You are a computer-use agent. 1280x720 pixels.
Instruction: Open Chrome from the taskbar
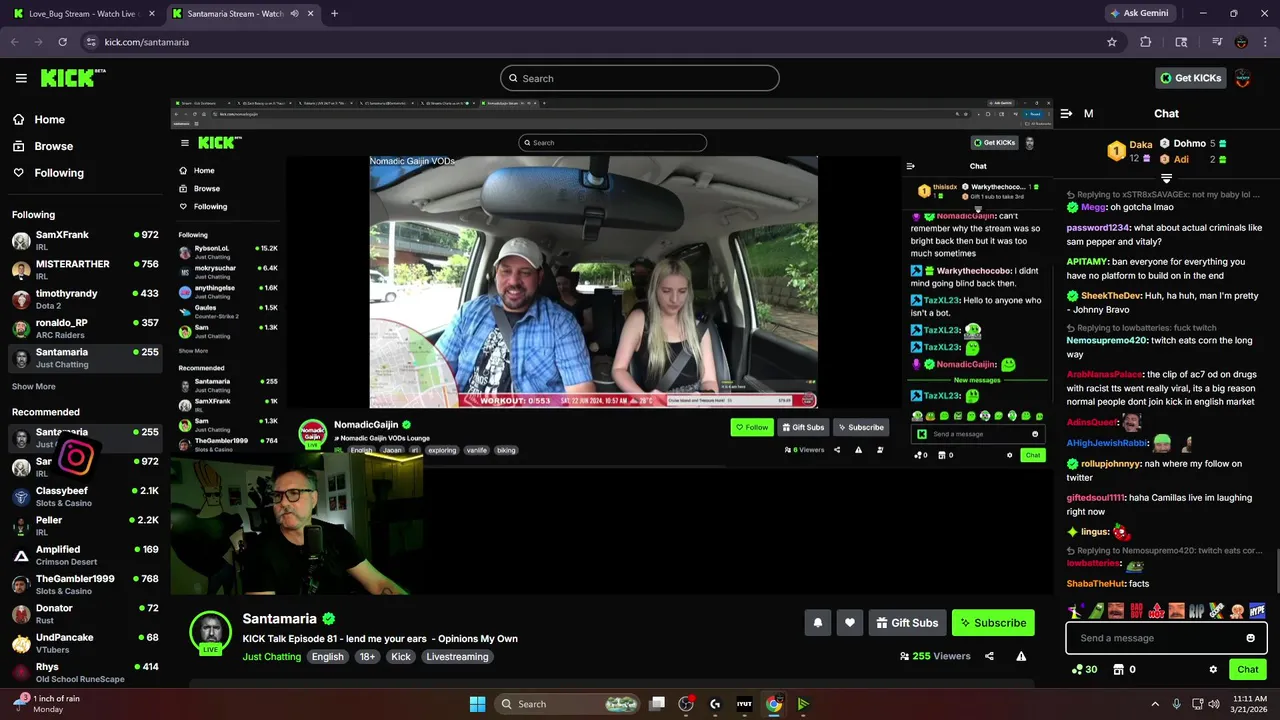pyautogui.click(x=773, y=704)
